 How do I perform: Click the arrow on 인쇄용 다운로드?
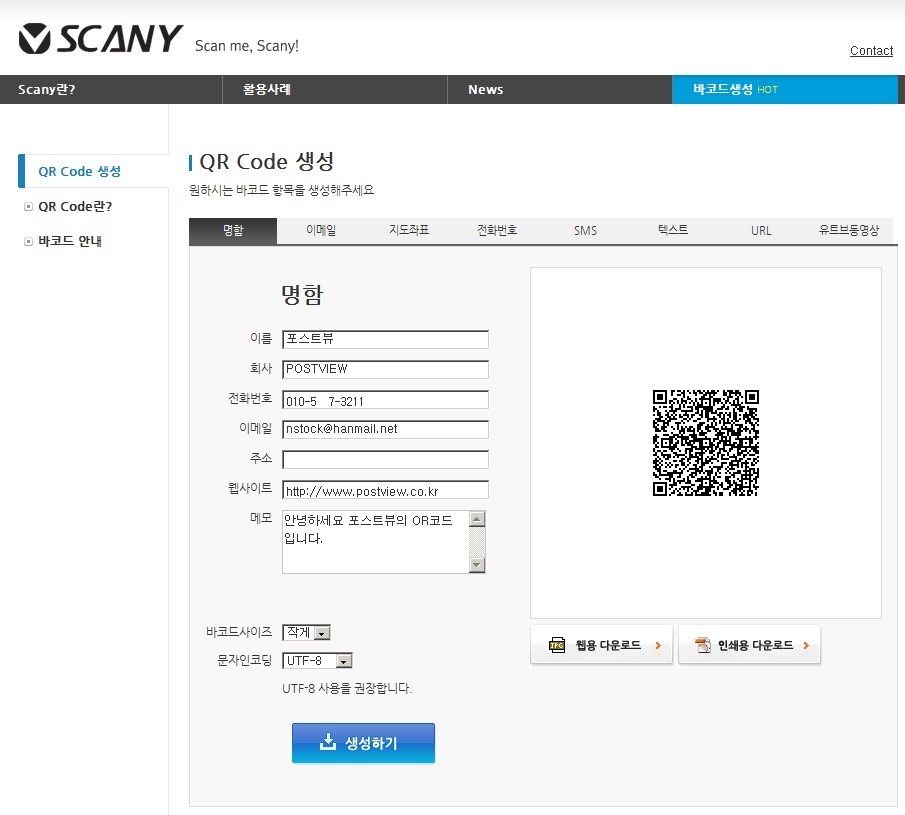tap(806, 645)
